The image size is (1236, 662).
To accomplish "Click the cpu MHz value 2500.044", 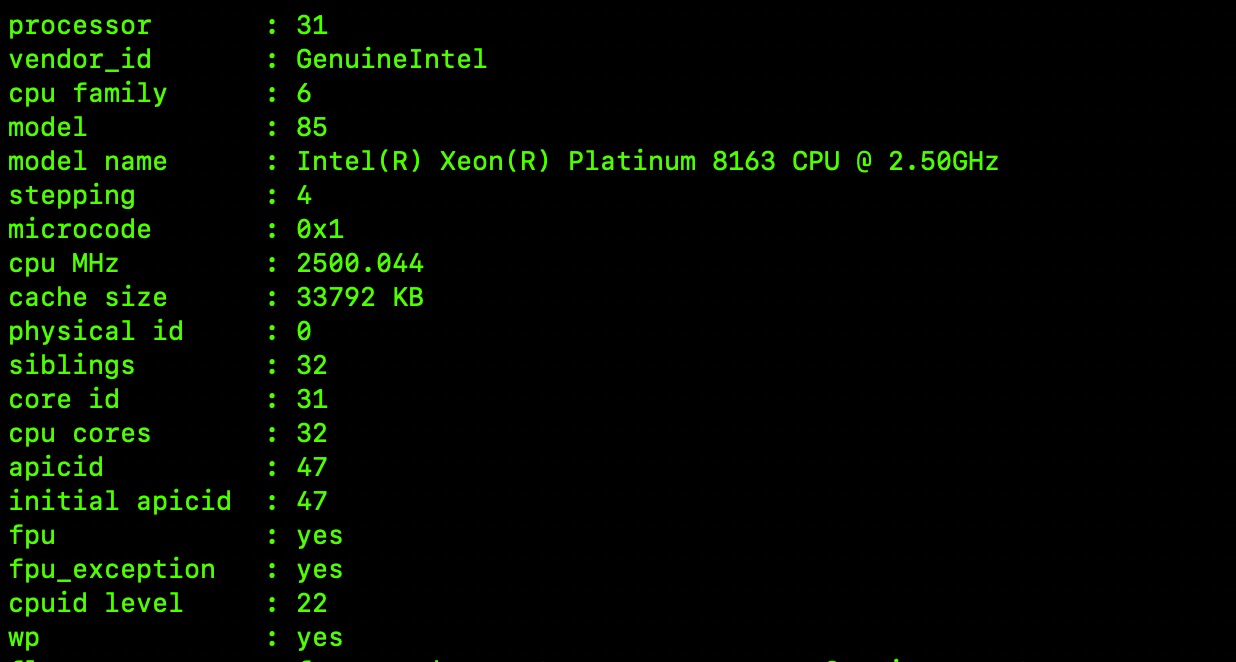I will [x=360, y=263].
